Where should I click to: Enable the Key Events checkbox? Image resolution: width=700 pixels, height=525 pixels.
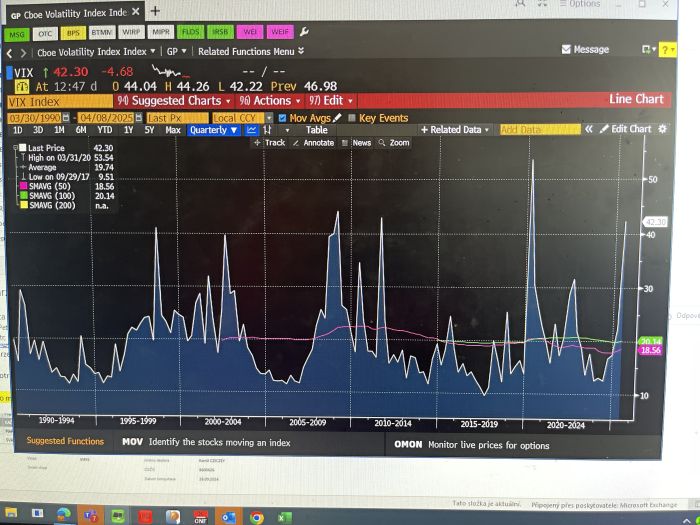point(351,118)
